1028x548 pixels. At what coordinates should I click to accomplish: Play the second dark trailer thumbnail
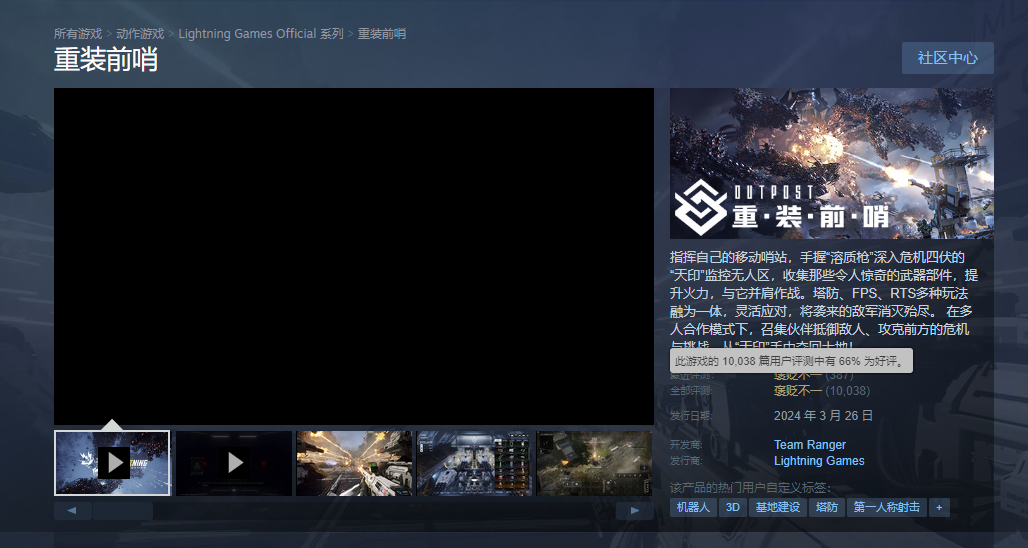point(233,463)
